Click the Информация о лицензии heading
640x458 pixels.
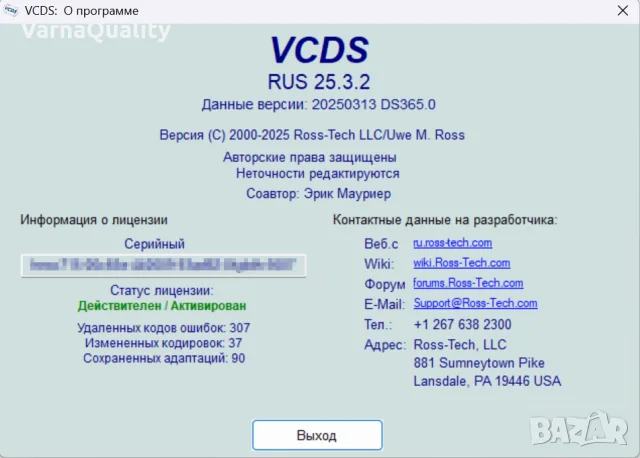coord(94,220)
